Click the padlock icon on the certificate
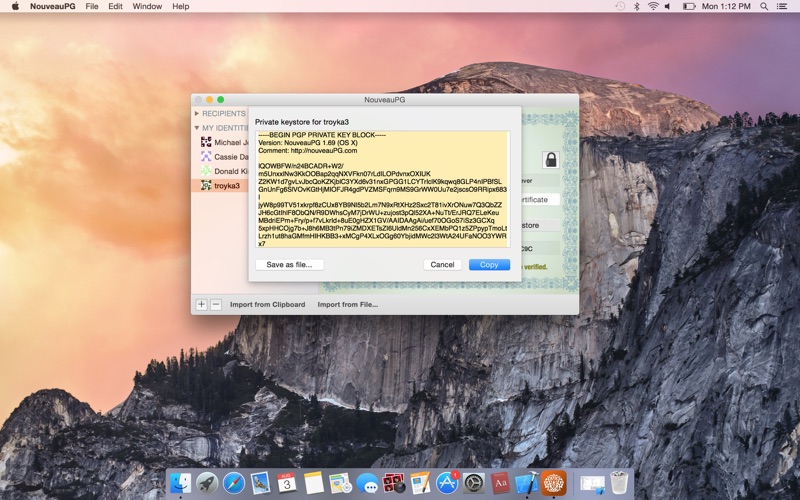 551,160
